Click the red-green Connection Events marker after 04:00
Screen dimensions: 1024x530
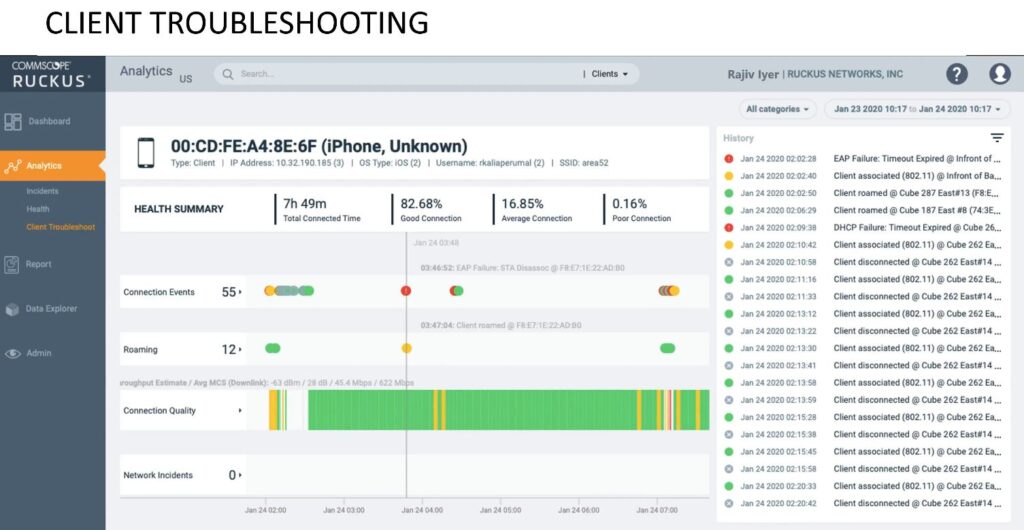pos(456,291)
